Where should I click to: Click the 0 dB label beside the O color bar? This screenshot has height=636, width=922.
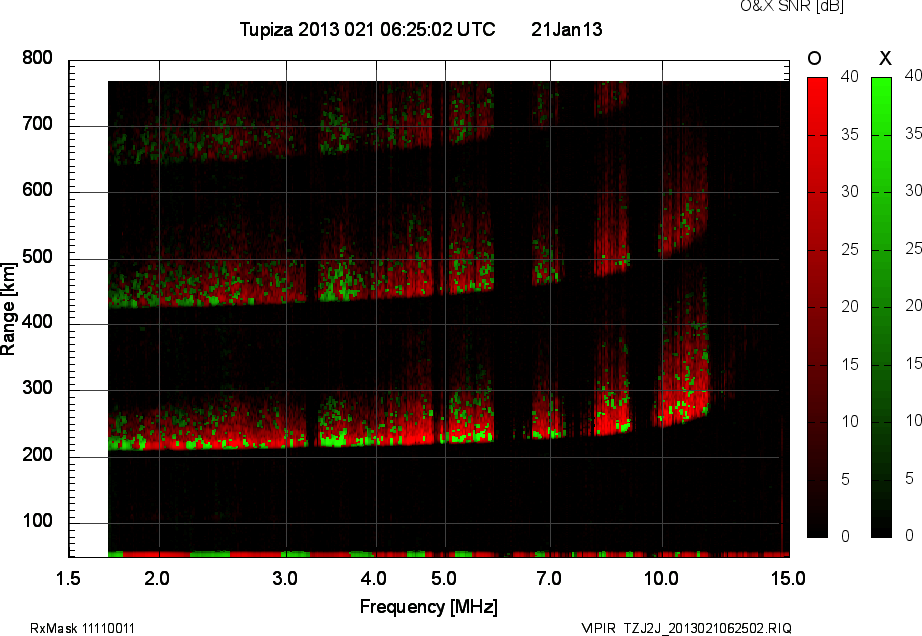pyautogui.click(x=846, y=536)
